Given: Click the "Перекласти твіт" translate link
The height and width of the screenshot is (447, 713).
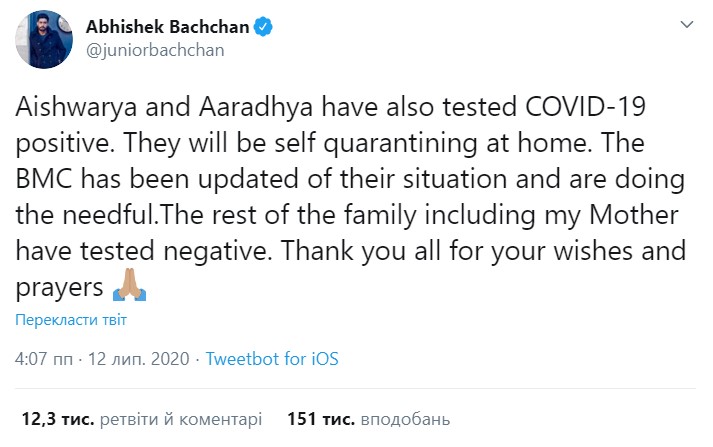Looking at the screenshot, I should 70,321.
